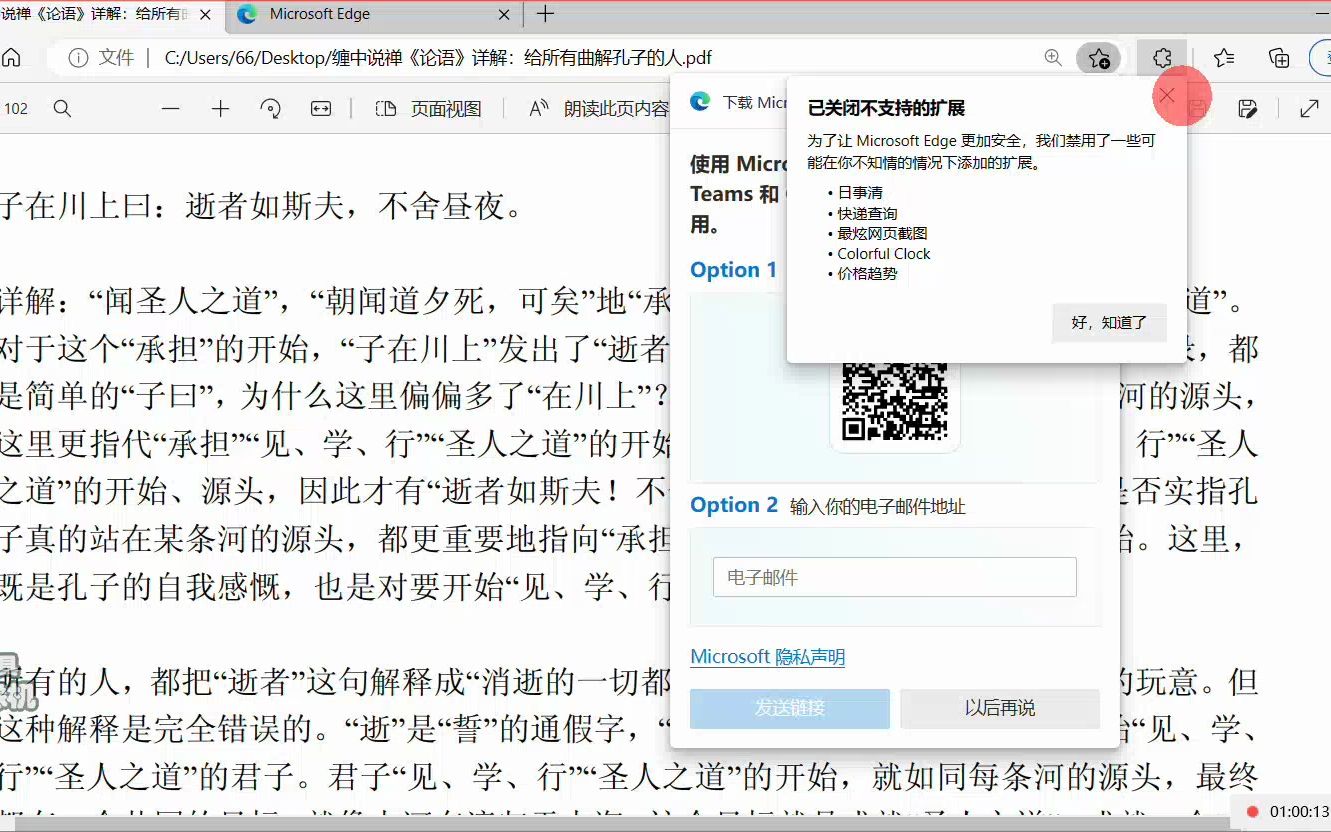This screenshot has height=832, width=1331.
Task: Click the Edge logo in download popup
Action: coord(701,101)
